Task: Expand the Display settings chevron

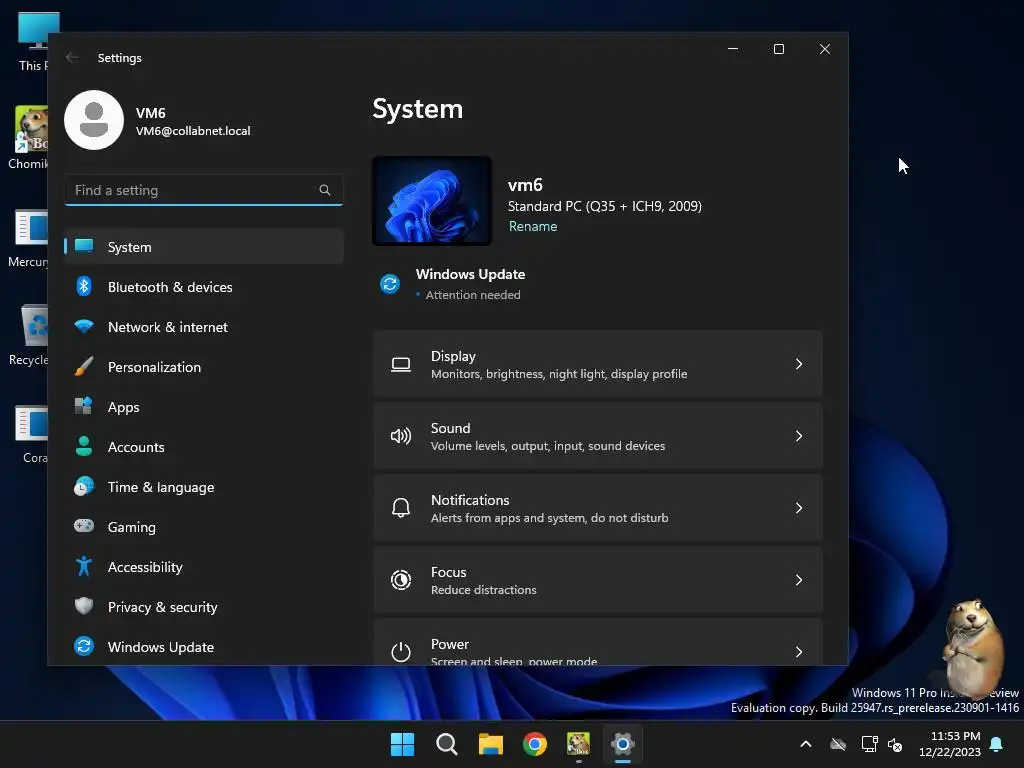Action: pos(799,364)
